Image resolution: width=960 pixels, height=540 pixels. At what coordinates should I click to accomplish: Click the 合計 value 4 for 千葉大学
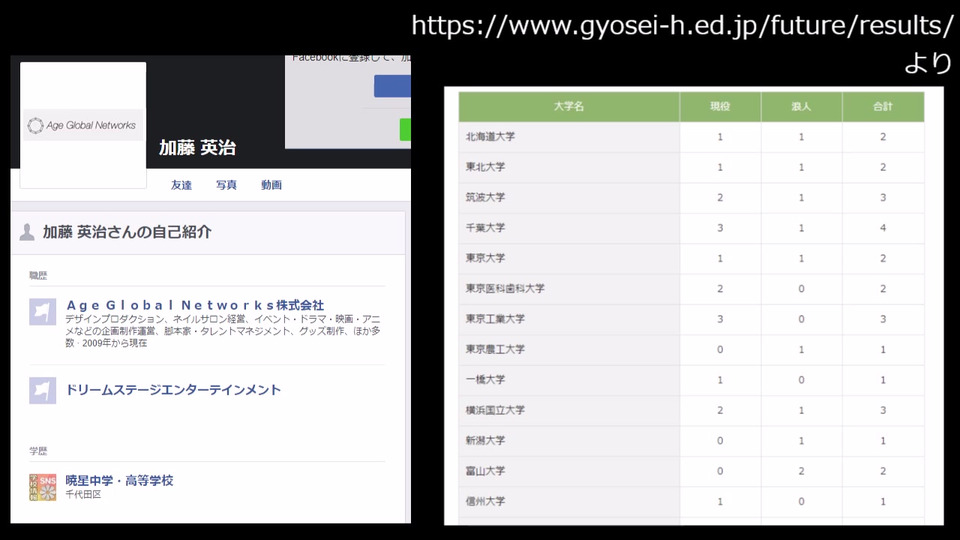883,228
